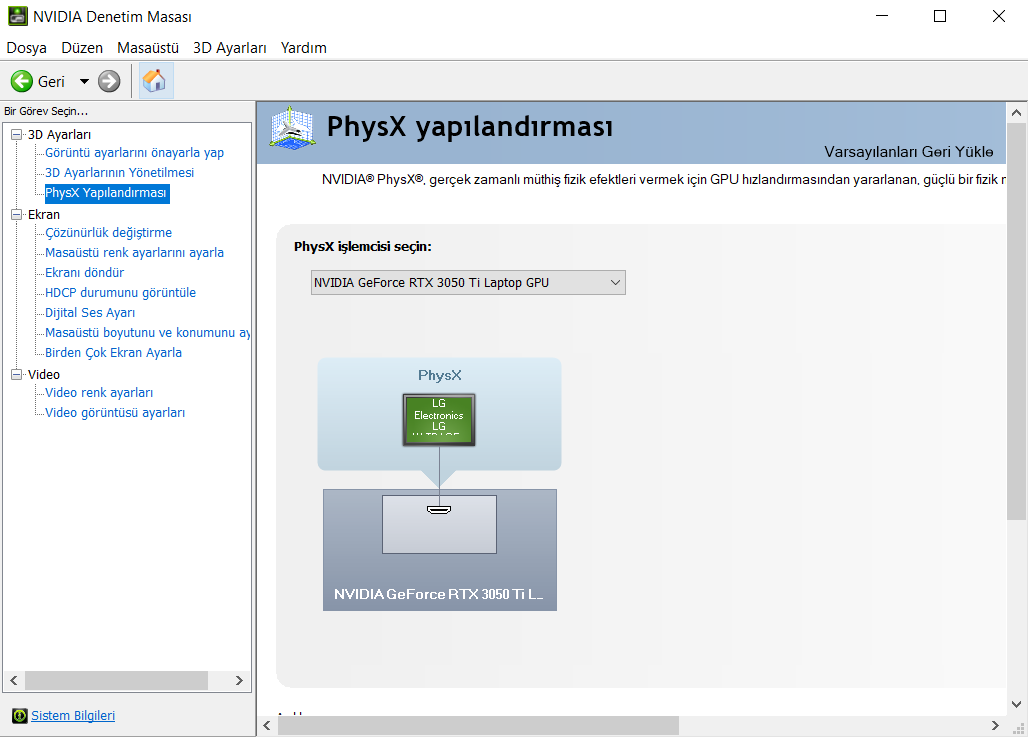Select PhysX Yapılandırması tree item
Viewport: 1028px width, 737px height.
click(106, 193)
